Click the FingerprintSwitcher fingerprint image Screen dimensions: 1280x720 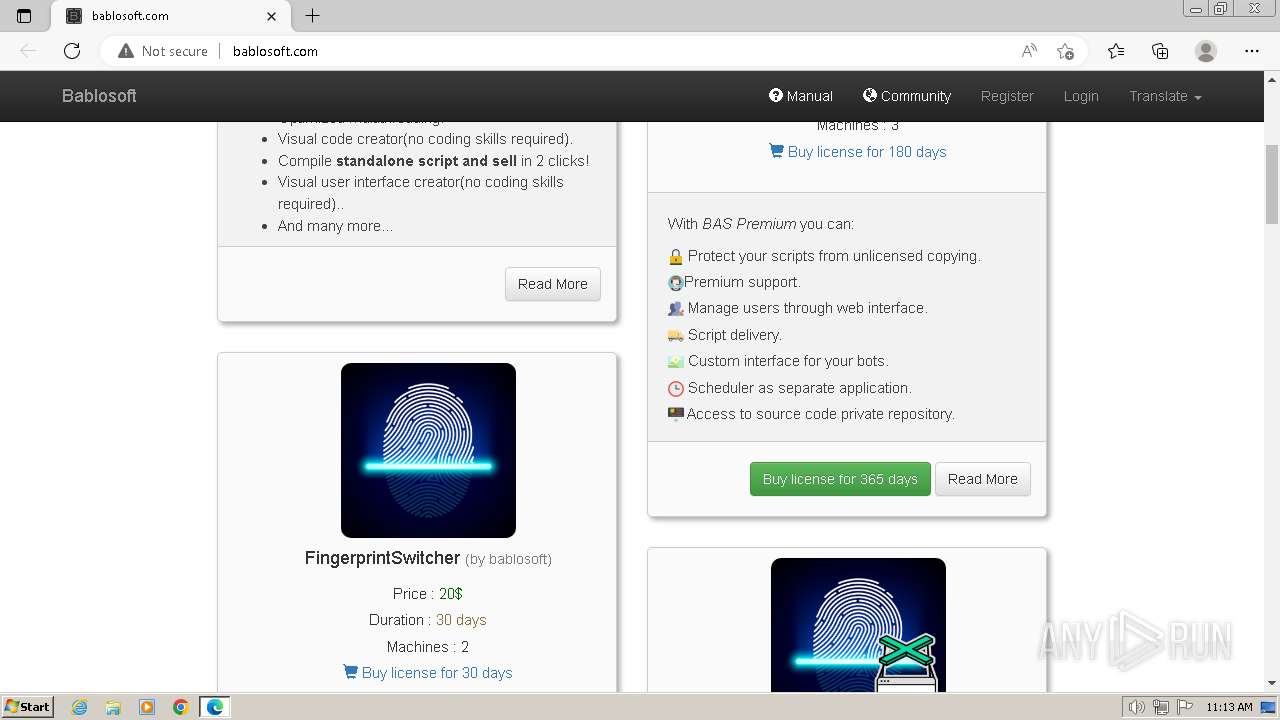pyautogui.click(x=428, y=450)
